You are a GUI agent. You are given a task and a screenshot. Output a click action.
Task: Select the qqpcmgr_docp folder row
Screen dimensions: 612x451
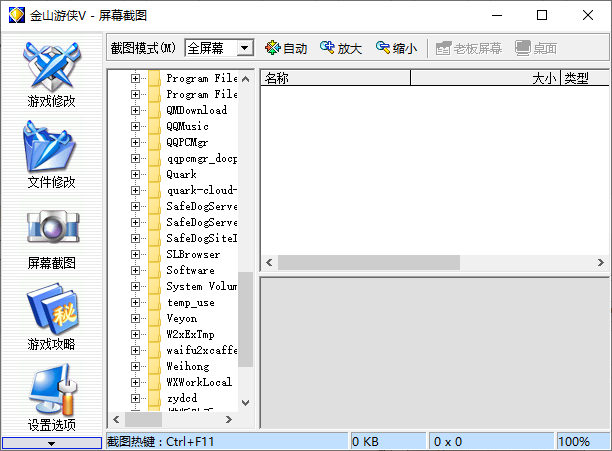pos(202,158)
